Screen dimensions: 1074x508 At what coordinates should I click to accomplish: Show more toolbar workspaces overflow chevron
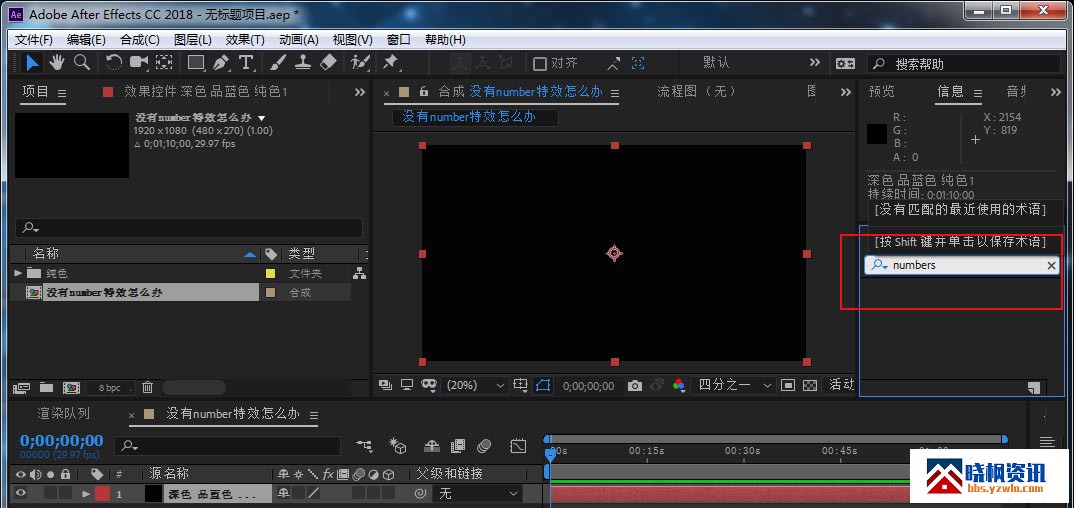point(814,63)
